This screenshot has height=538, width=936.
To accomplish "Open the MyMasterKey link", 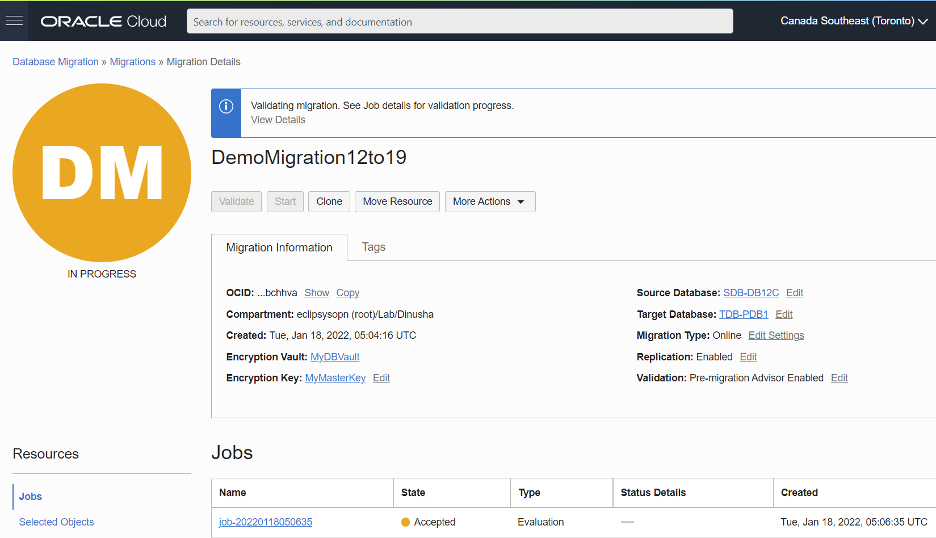I will coord(335,378).
